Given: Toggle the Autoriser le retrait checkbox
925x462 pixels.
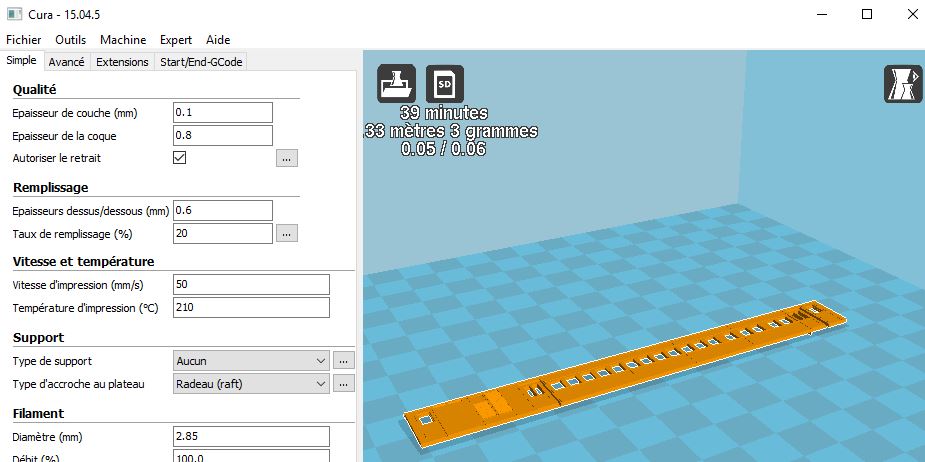Looking at the screenshot, I should coord(179,158).
